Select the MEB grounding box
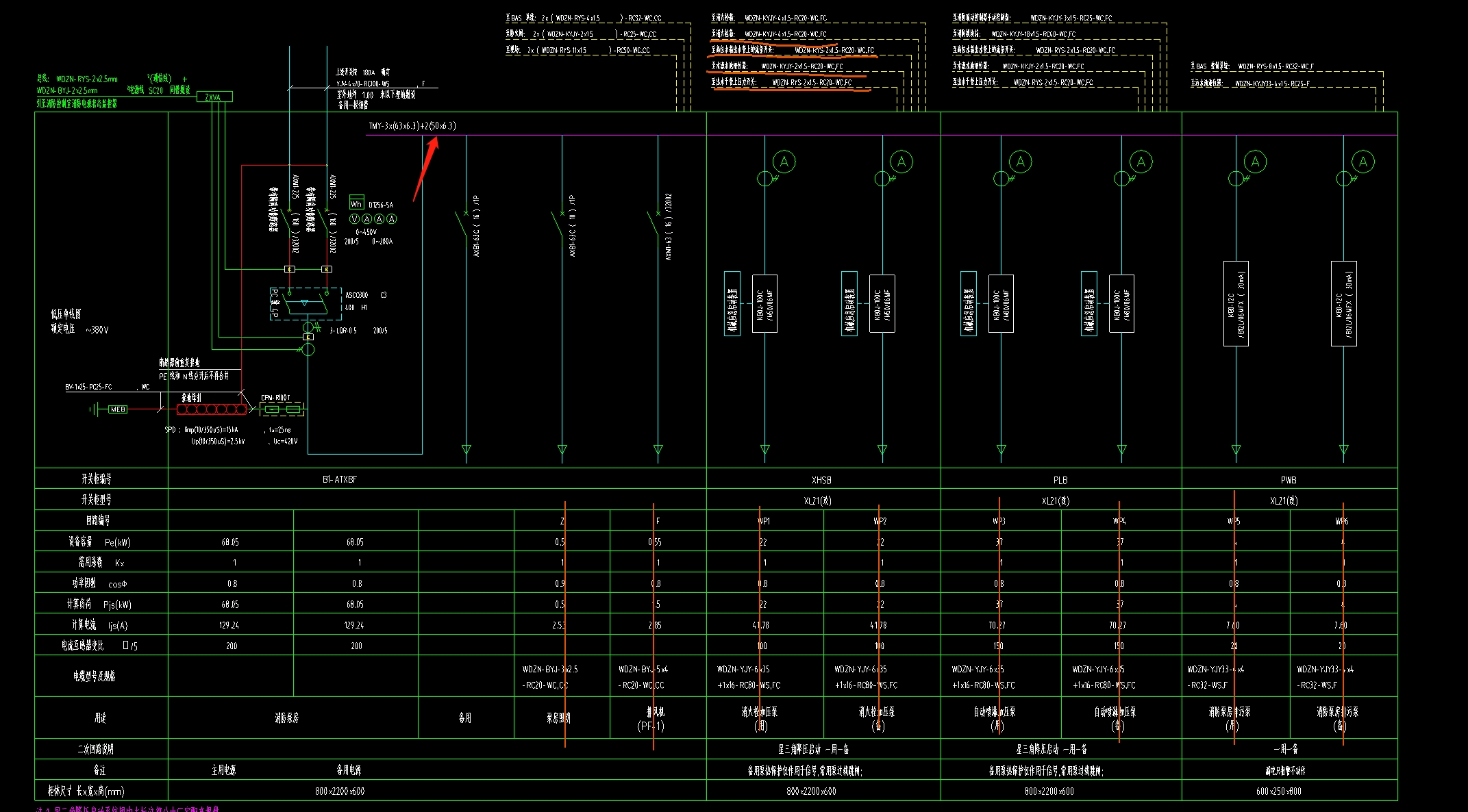This screenshot has width=1468, height=812. (118, 409)
